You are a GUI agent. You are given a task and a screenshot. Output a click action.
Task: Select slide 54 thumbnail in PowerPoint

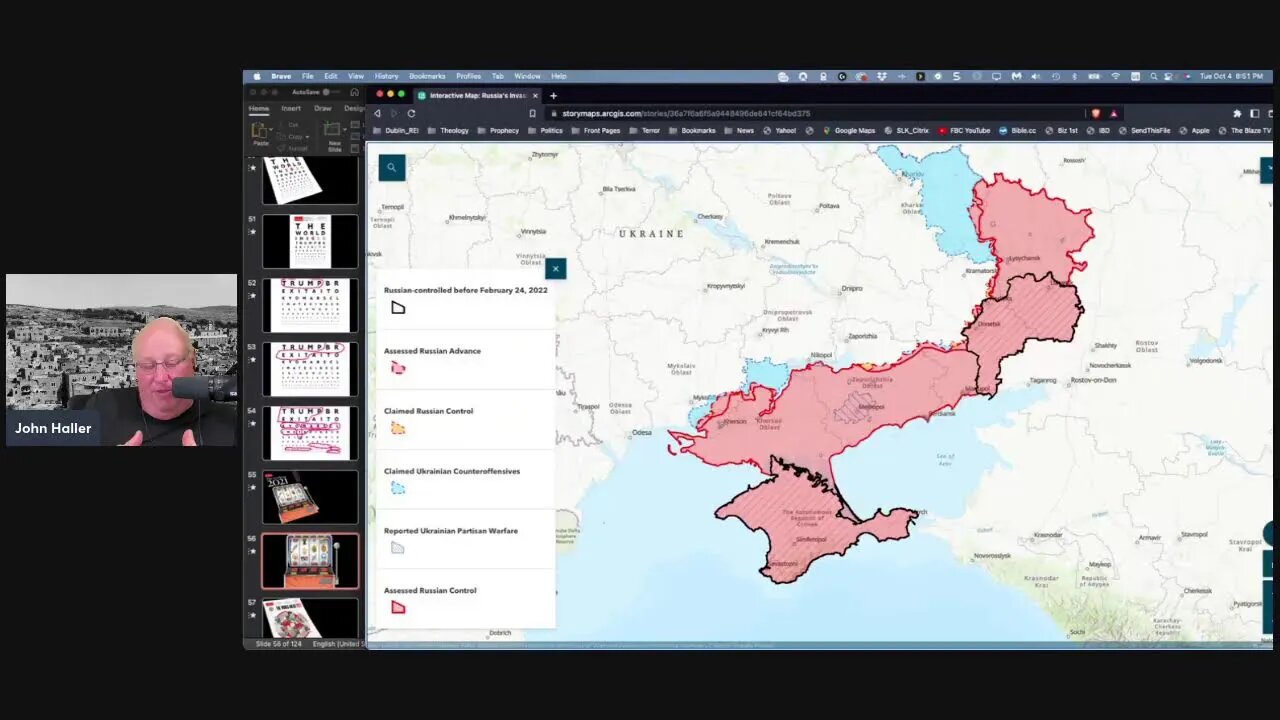coord(310,433)
